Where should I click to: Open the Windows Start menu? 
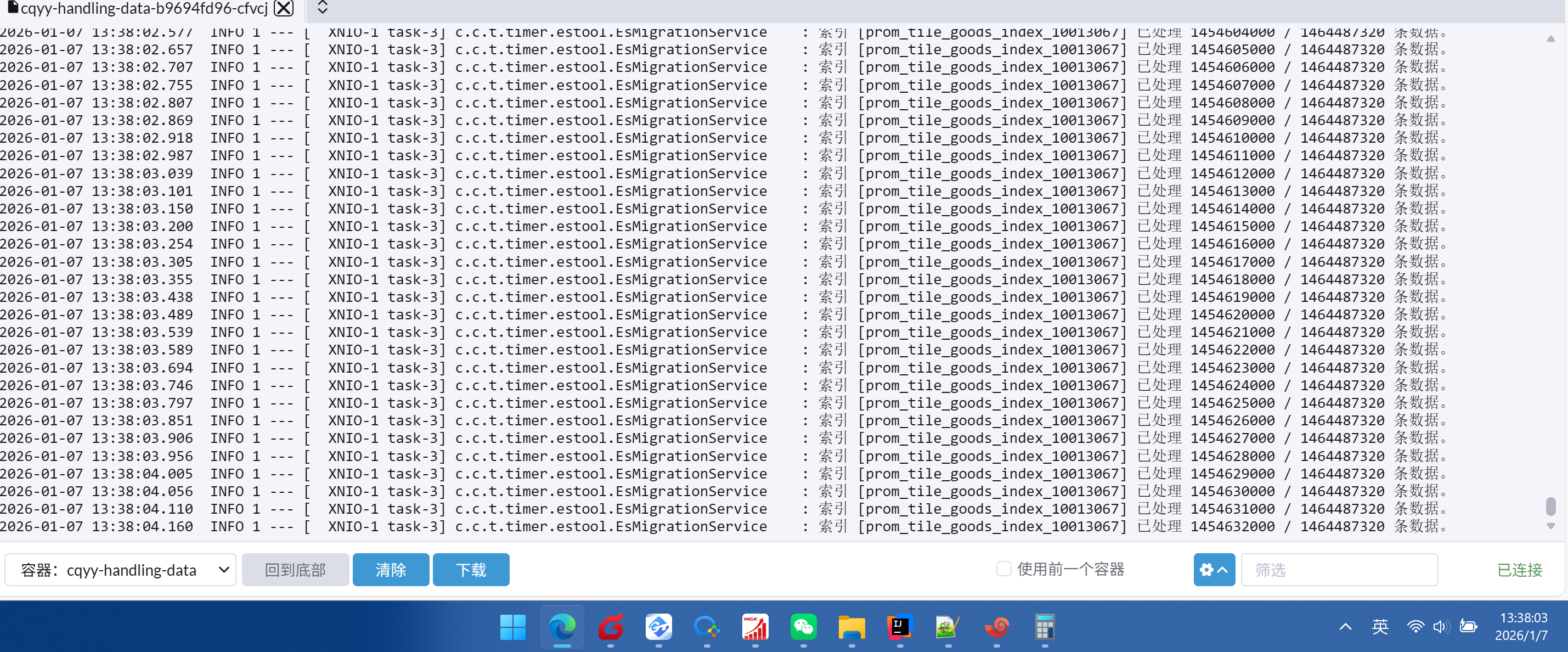(512, 627)
